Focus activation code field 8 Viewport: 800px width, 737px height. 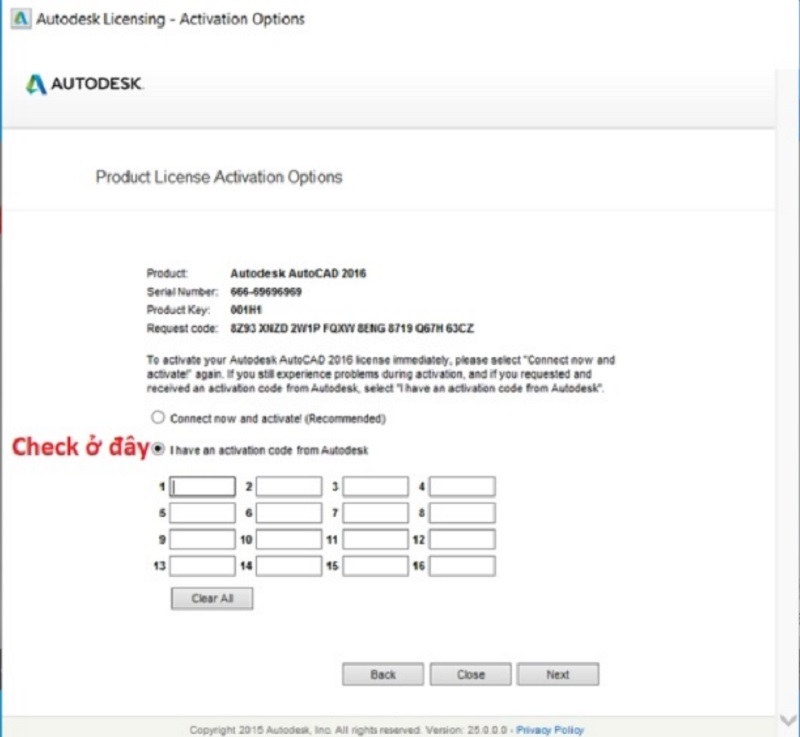point(462,513)
